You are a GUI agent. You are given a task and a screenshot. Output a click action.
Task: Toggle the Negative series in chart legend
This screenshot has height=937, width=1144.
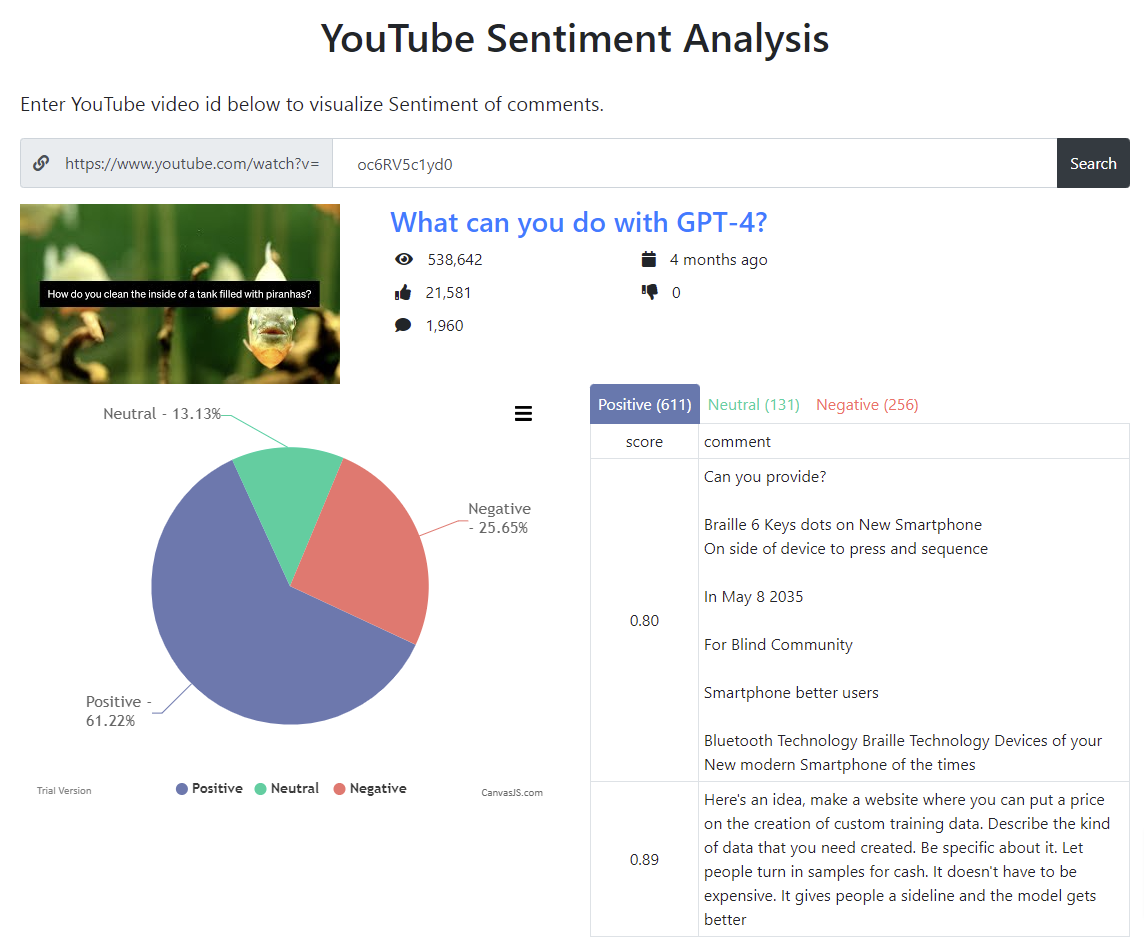tap(370, 788)
